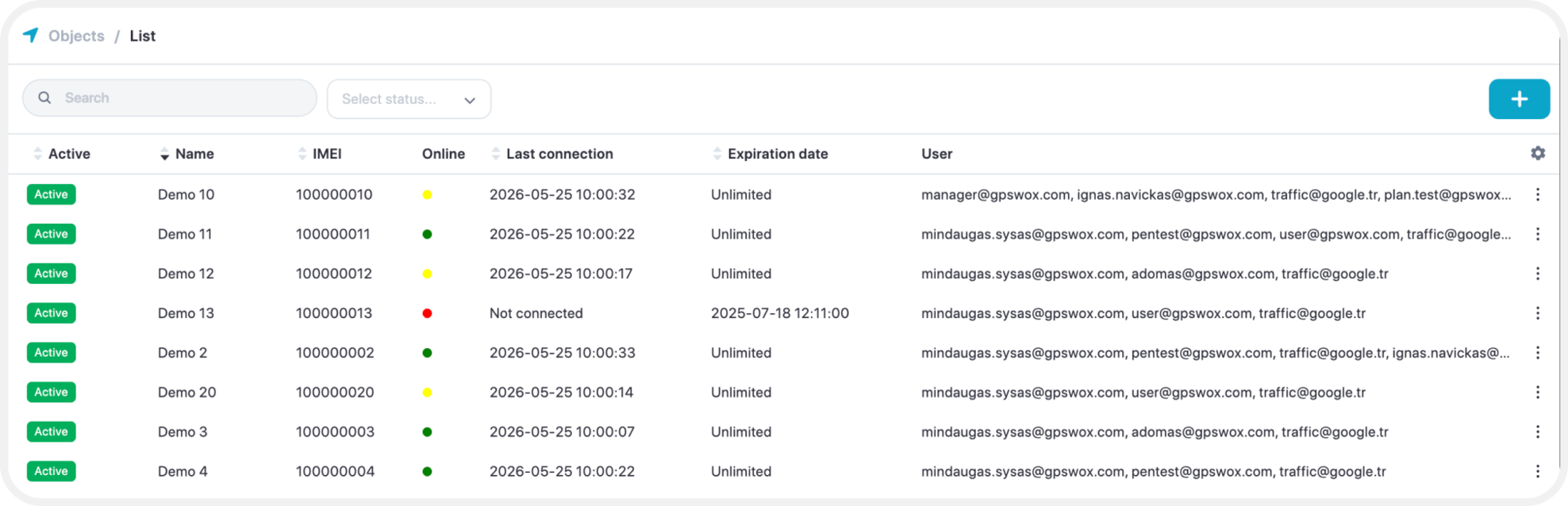
Task: Open the Demo 12 object name
Action: click(186, 274)
